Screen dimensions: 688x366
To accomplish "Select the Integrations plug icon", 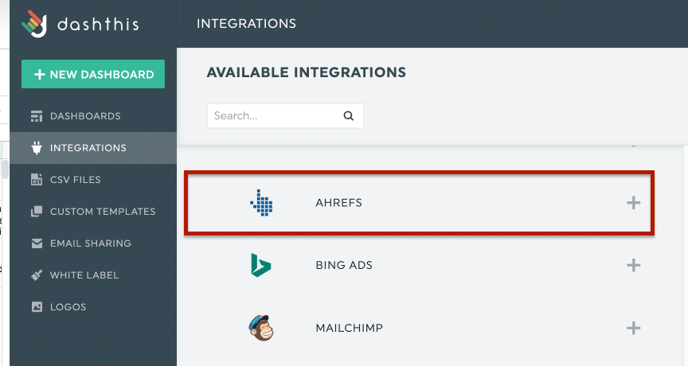I will 37,148.
